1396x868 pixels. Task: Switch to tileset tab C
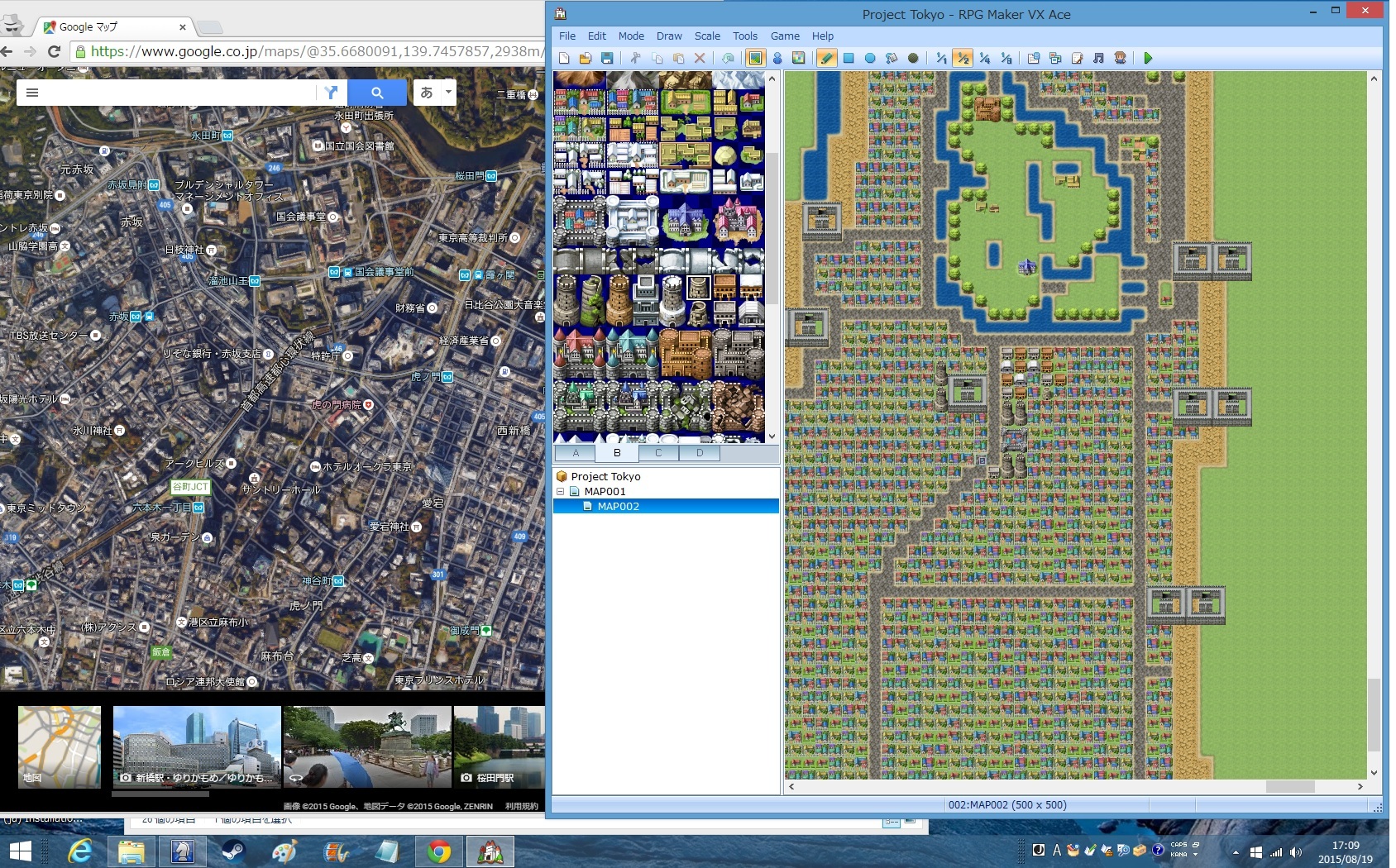(658, 453)
